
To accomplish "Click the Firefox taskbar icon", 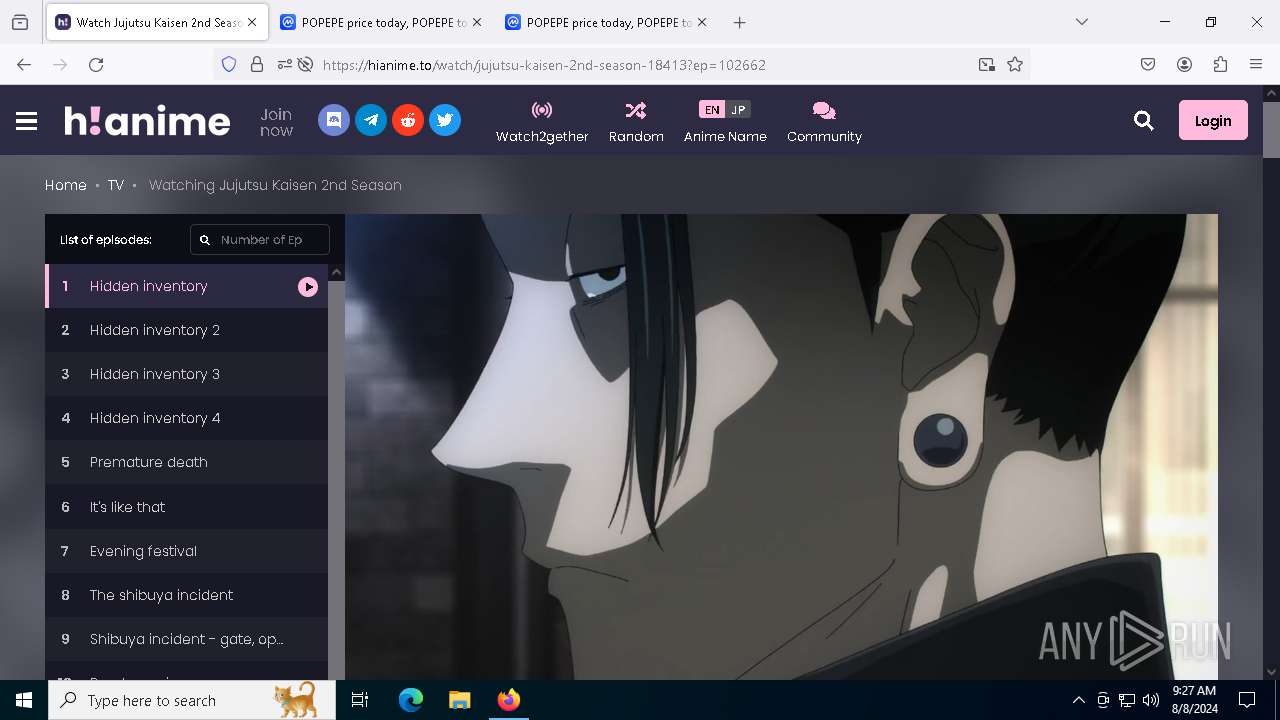I will [508, 700].
